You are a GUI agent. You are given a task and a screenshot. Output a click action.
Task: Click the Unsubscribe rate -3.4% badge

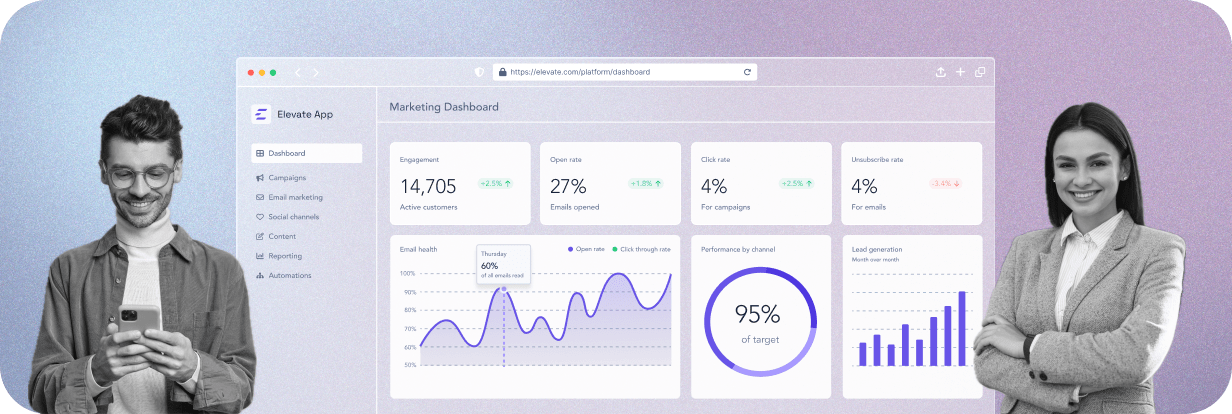click(945, 184)
